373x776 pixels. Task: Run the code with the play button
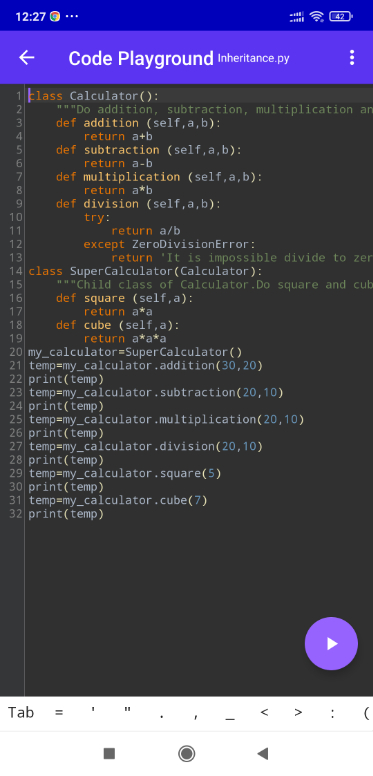pos(331,643)
